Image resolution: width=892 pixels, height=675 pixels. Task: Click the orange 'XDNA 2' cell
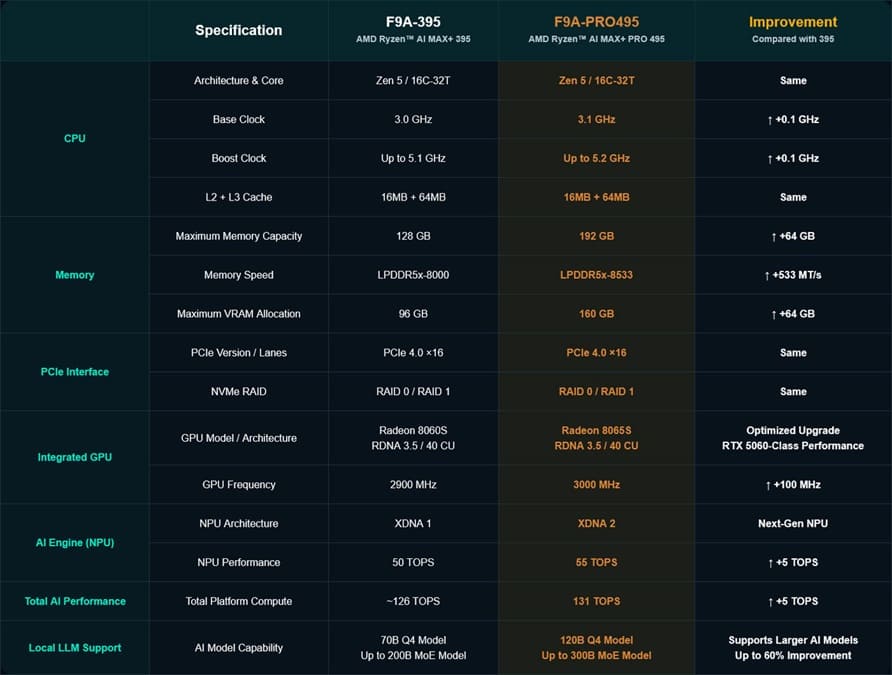click(596, 523)
